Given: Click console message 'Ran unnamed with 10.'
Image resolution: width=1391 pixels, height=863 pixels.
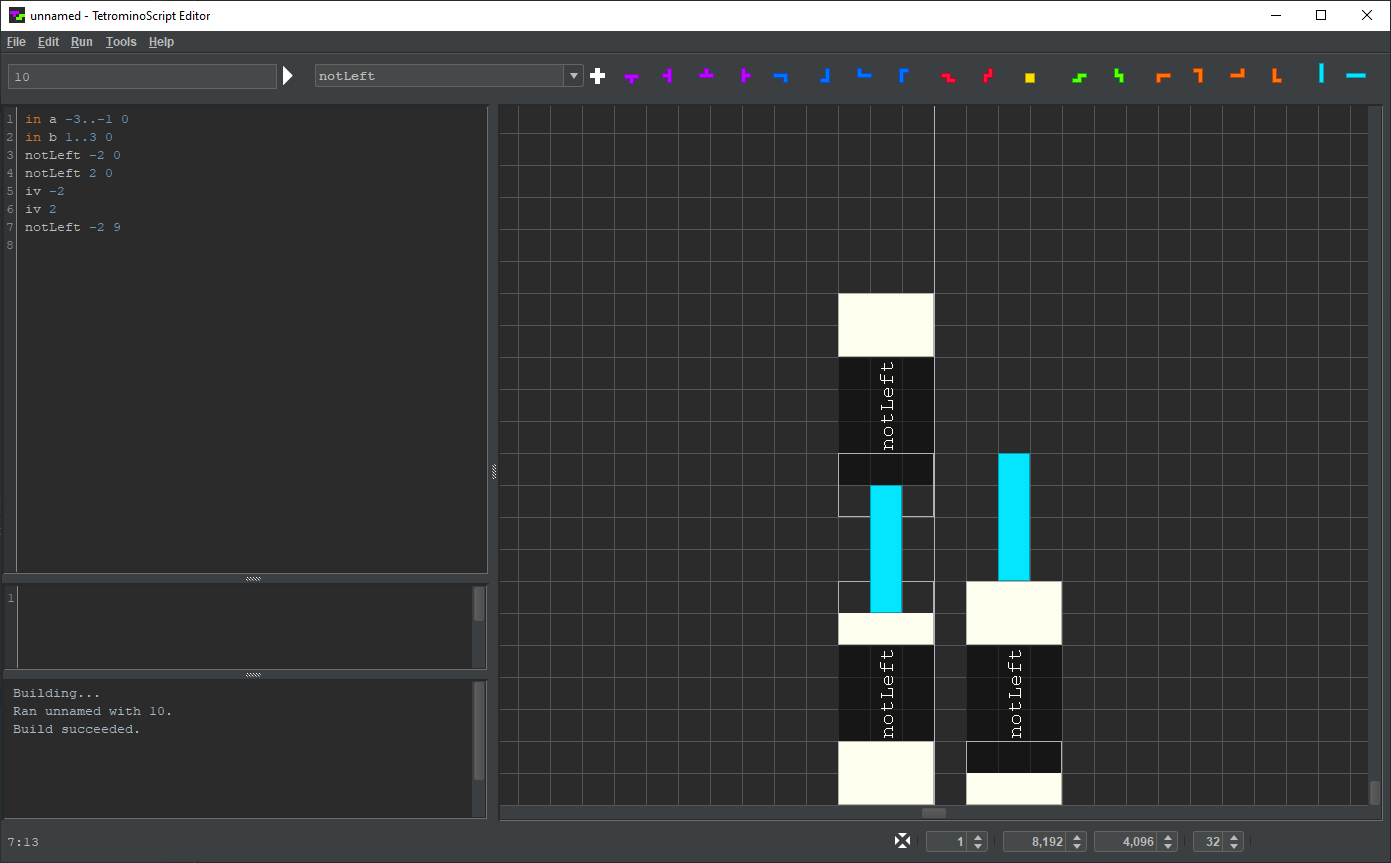Looking at the screenshot, I should pos(93,711).
